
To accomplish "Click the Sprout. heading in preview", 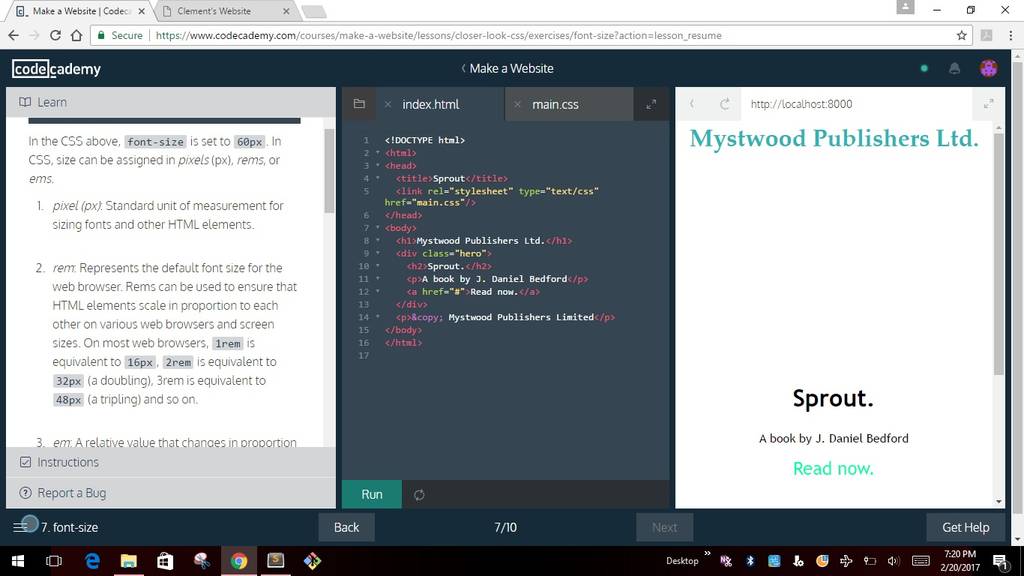I will [x=833, y=398].
